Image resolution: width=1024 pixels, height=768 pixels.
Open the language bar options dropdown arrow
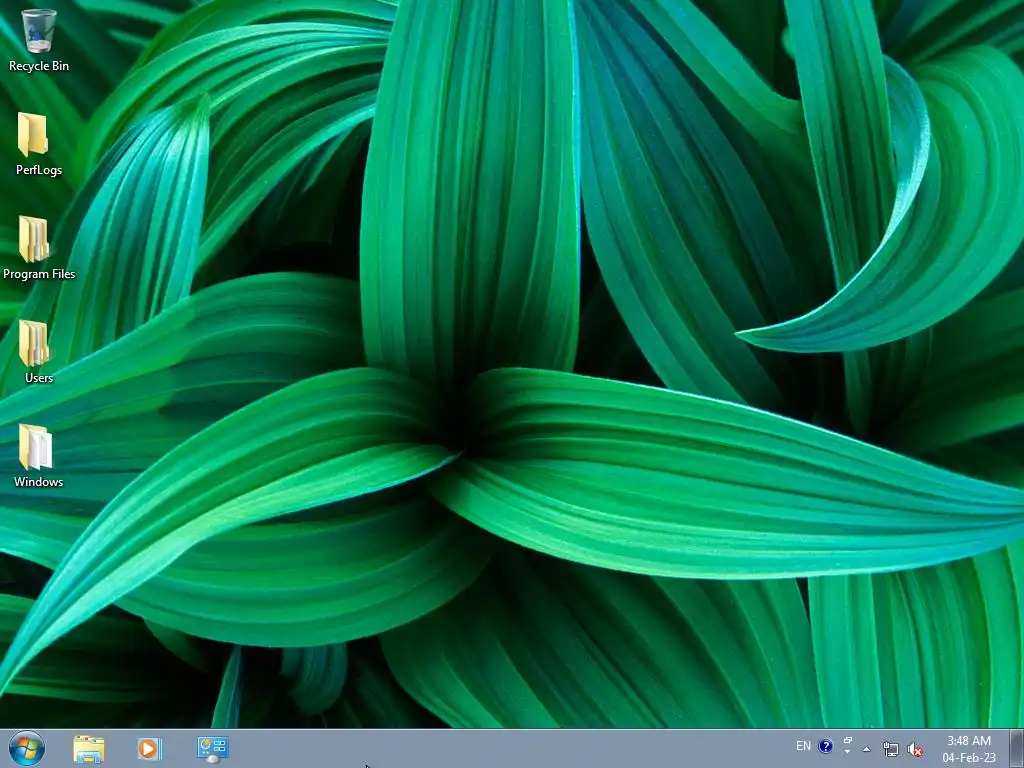[x=848, y=752]
